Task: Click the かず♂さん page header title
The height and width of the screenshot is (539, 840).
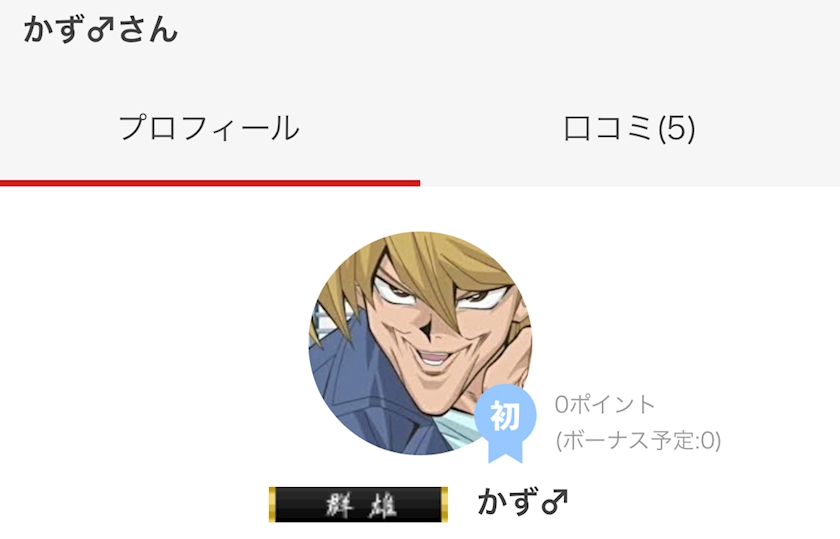Action: [101, 29]
